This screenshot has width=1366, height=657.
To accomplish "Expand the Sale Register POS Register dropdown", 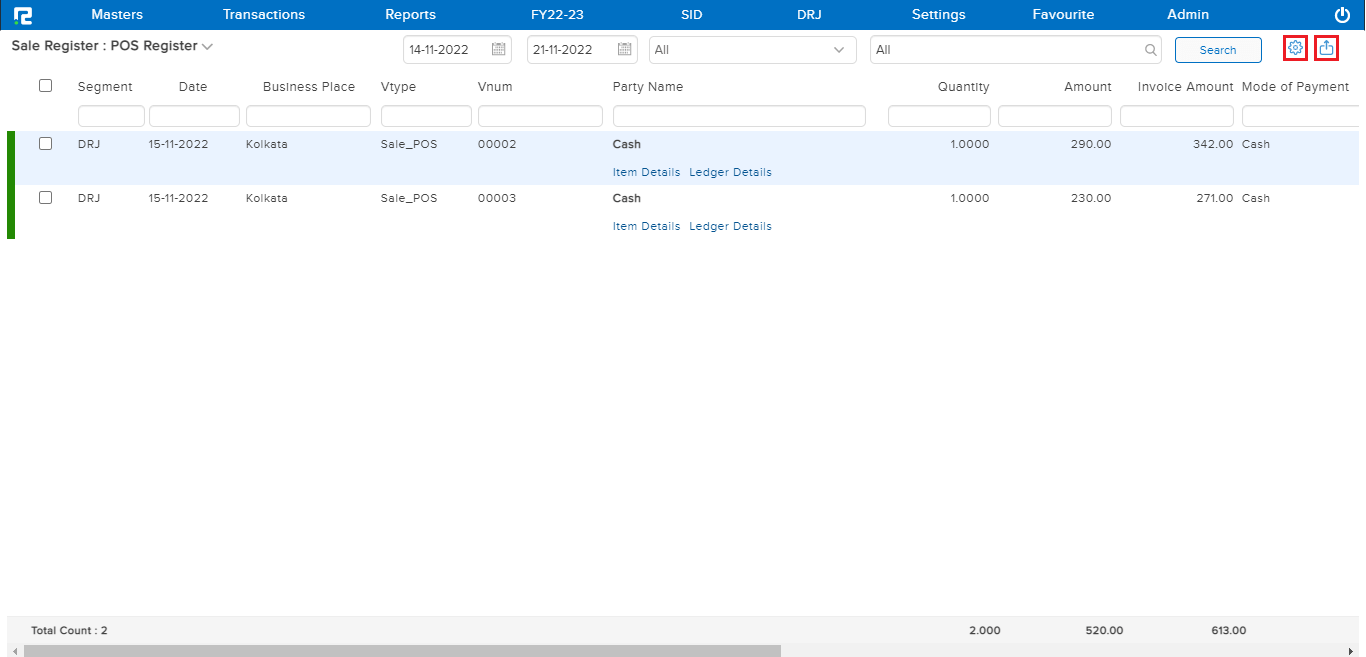I will pyautogui.click(x=207, y=47).
